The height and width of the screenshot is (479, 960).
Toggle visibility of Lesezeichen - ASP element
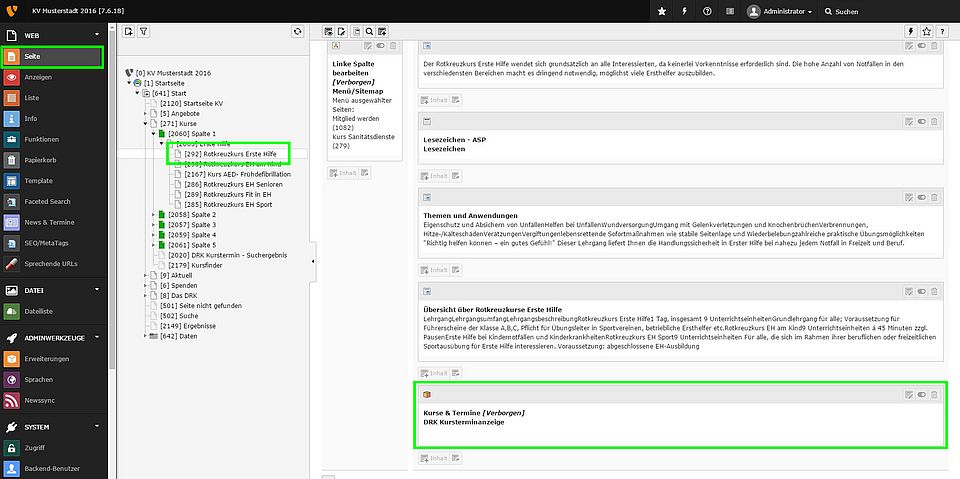point(920,121)
